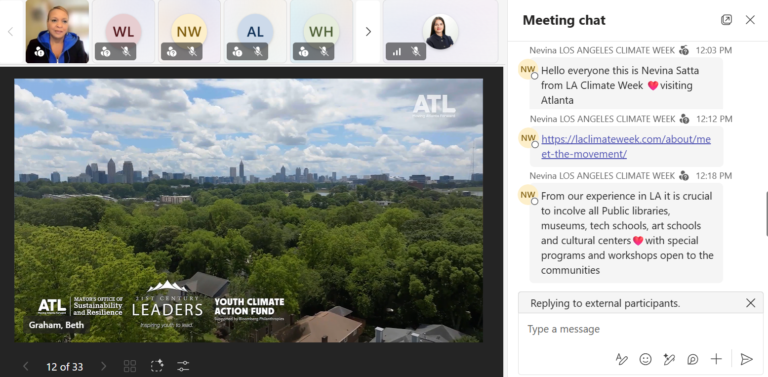
Task: Open the text Format options icon
Action: pos(622,359)
